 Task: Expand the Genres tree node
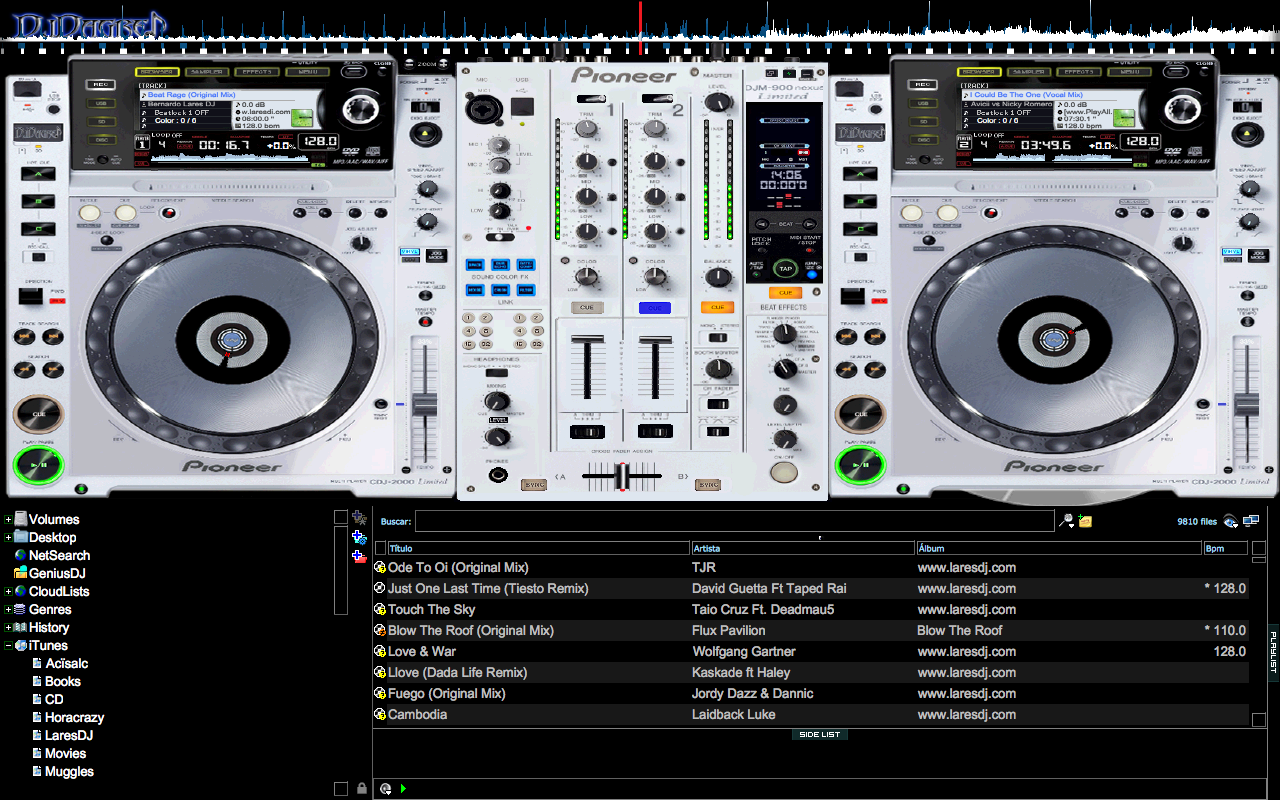8,610
